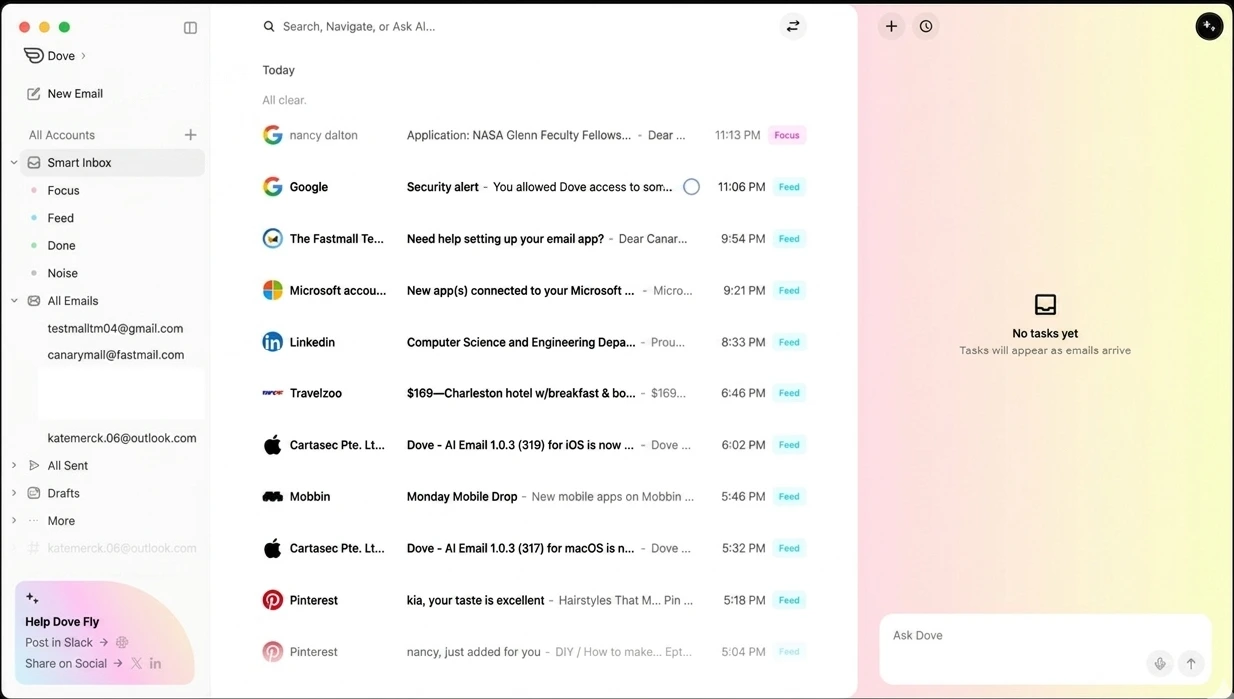This screenshot has width=1234, height=699.
Task: Click the Slack icon in Help Dove Fly
Action: pyautogui.click(x=122, y=643)
